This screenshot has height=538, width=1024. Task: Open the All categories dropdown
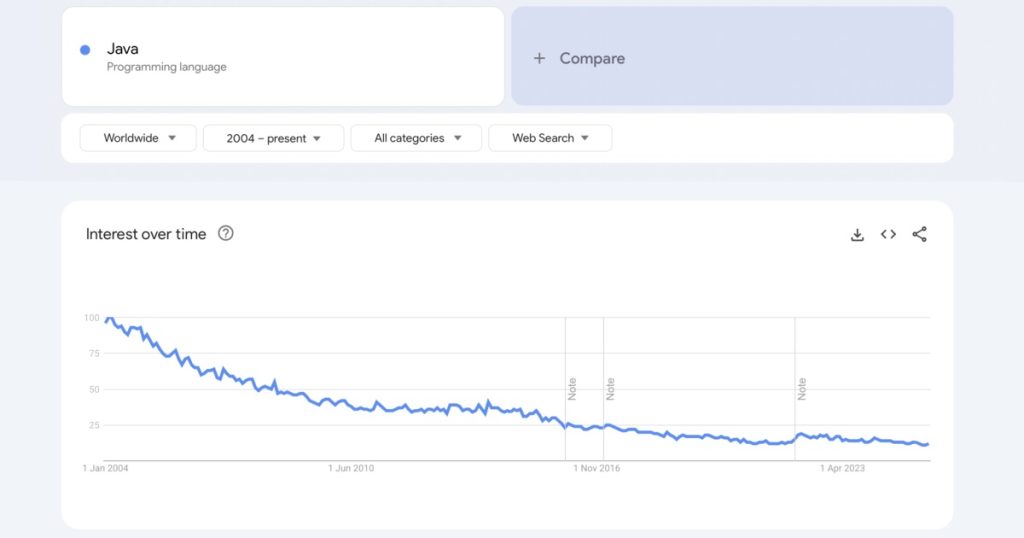[x=416, y=138]
